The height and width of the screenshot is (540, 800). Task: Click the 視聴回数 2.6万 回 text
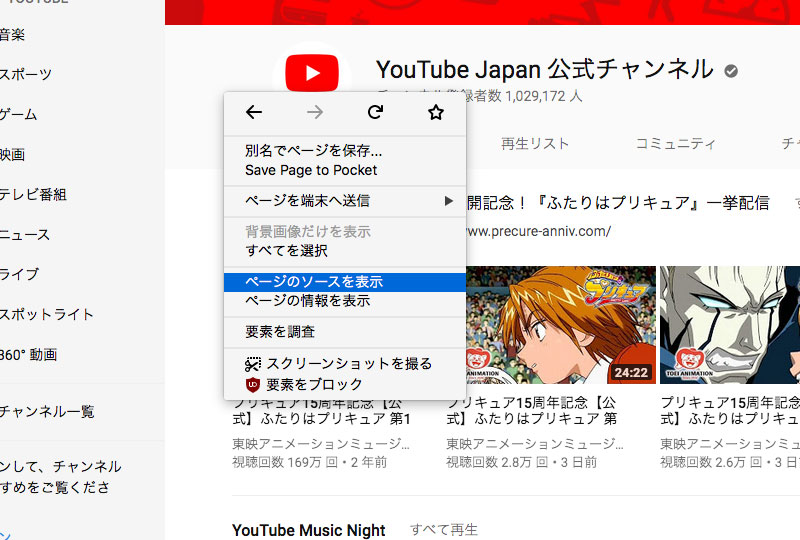(730, 462)
